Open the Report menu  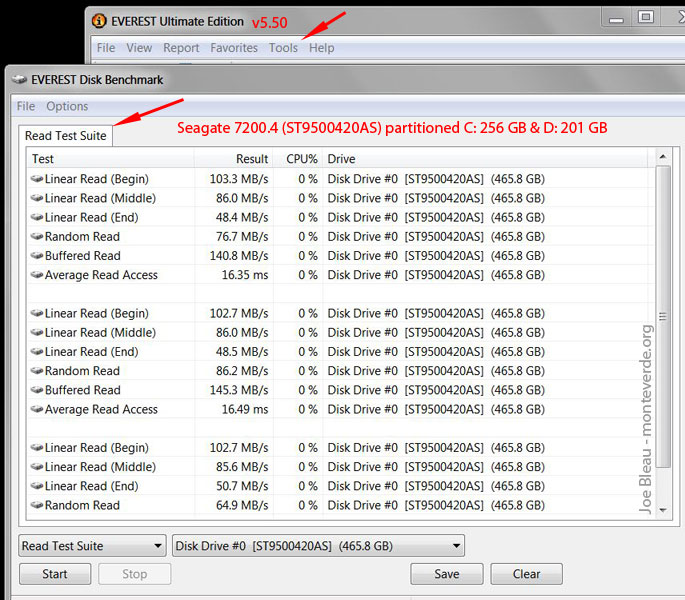181,48
